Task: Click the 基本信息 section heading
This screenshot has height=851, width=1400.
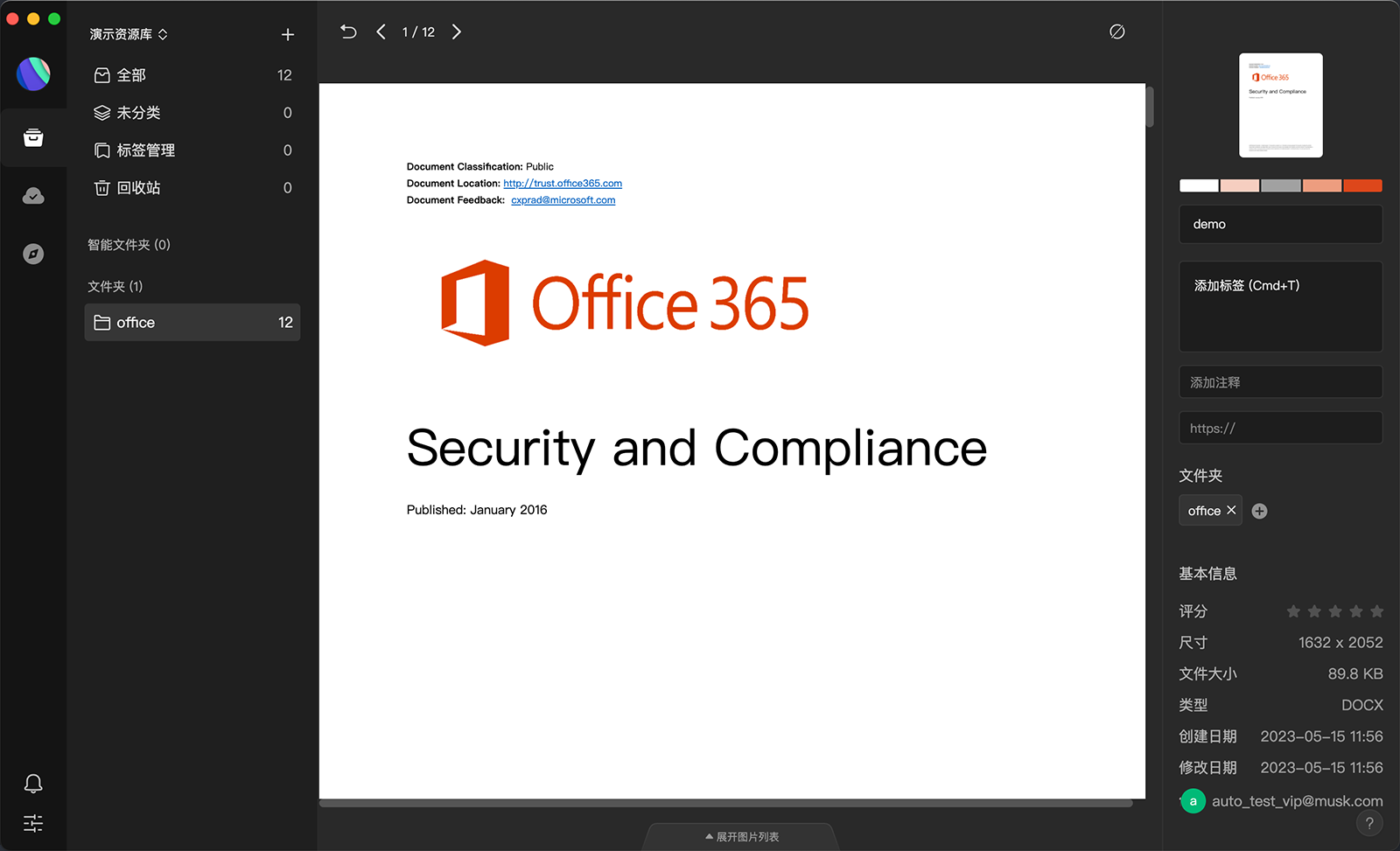Action: [x=1207, y=574]
